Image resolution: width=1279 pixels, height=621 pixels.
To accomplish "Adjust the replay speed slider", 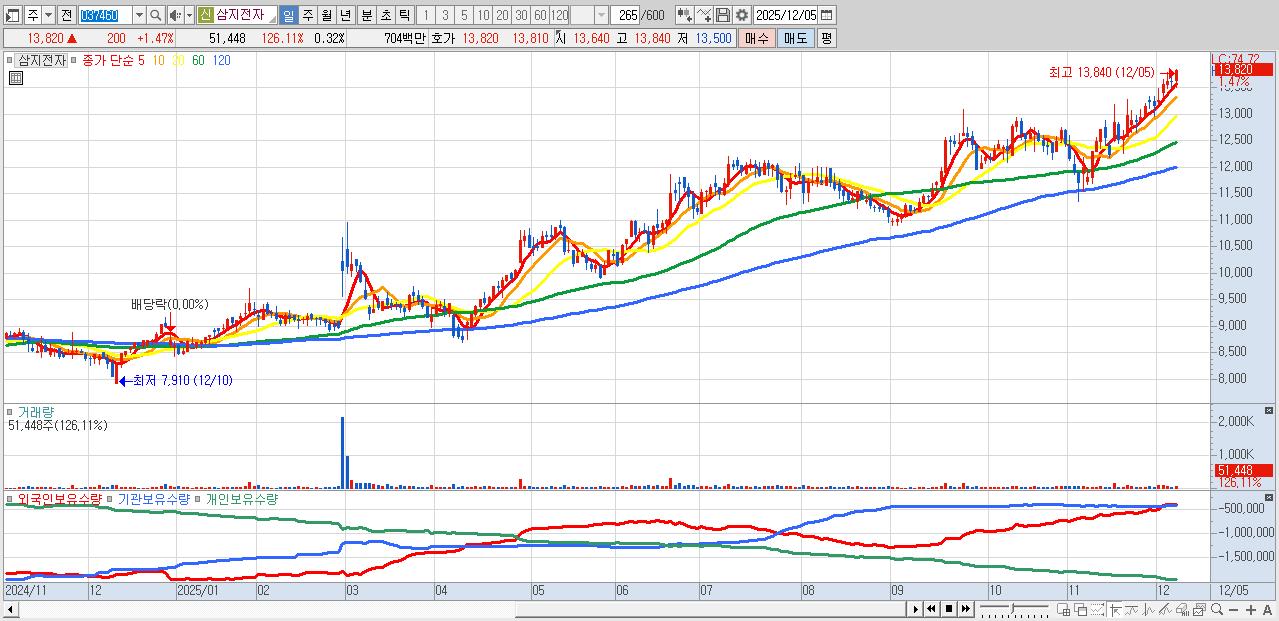I will [1014, 609].
